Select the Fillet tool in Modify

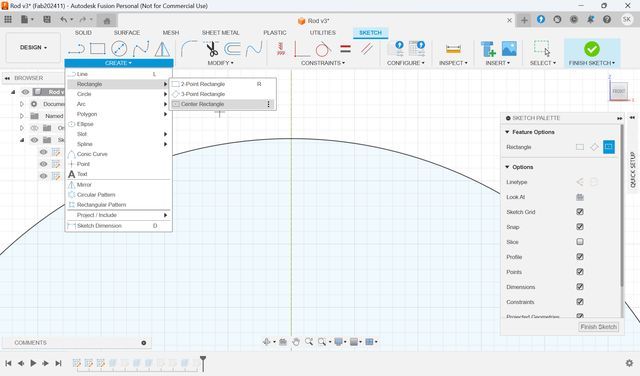[x=189, y=49]
